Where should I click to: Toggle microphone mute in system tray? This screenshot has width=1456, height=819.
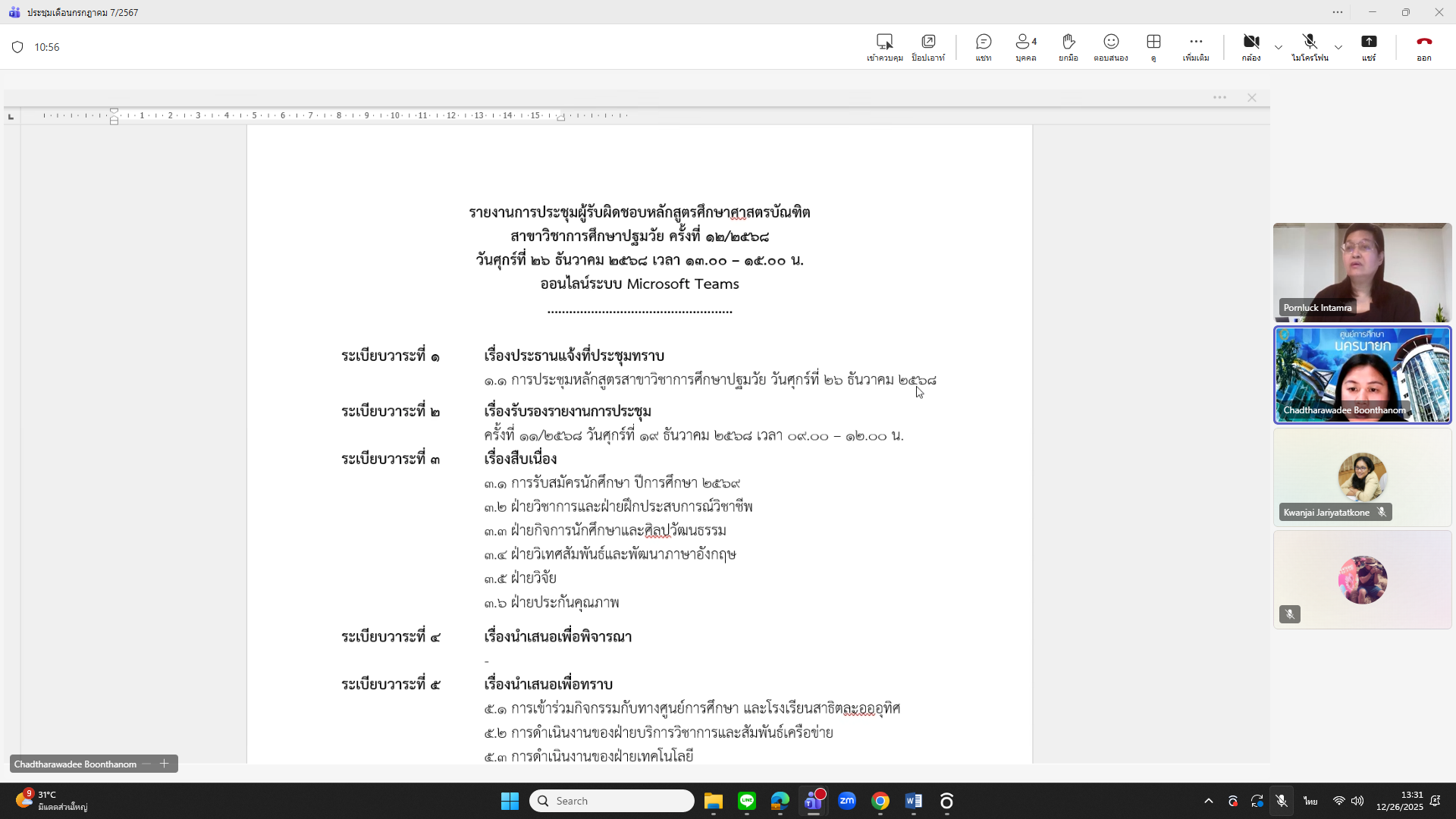click(x=1281, y=801)
